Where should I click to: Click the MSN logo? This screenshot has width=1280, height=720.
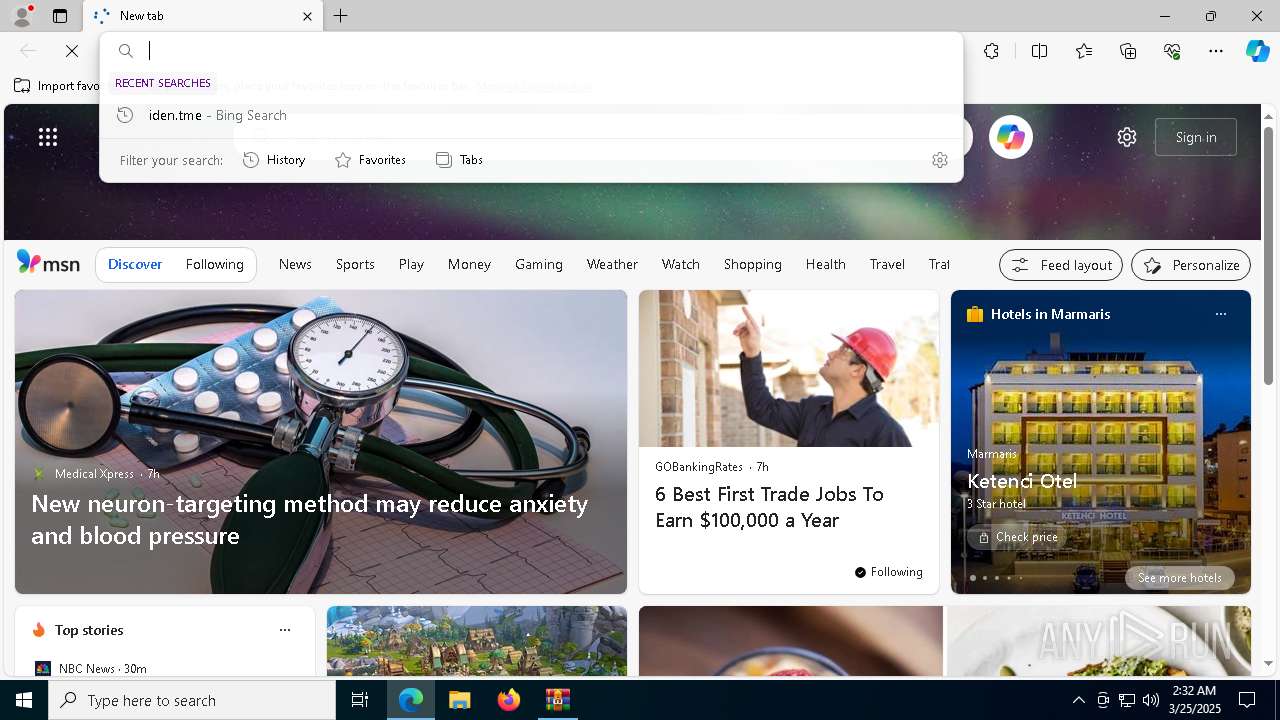pos(48,263)
